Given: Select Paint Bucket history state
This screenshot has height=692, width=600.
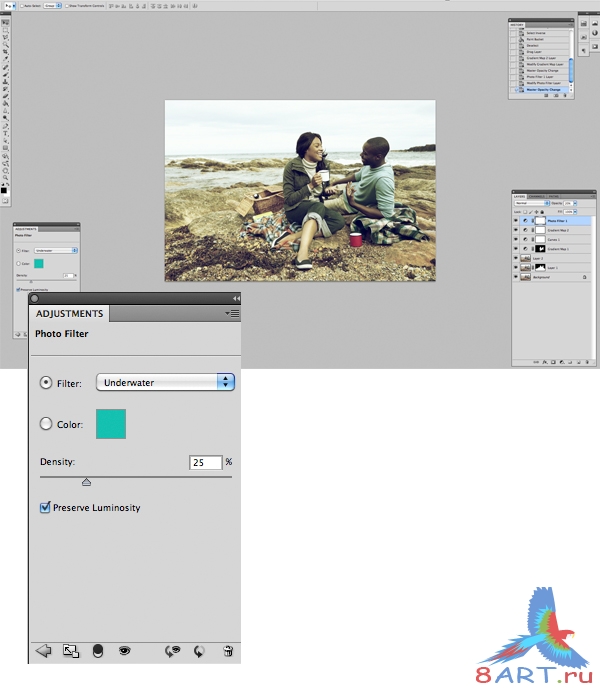Looking at the screenshot, I should 539,39.
